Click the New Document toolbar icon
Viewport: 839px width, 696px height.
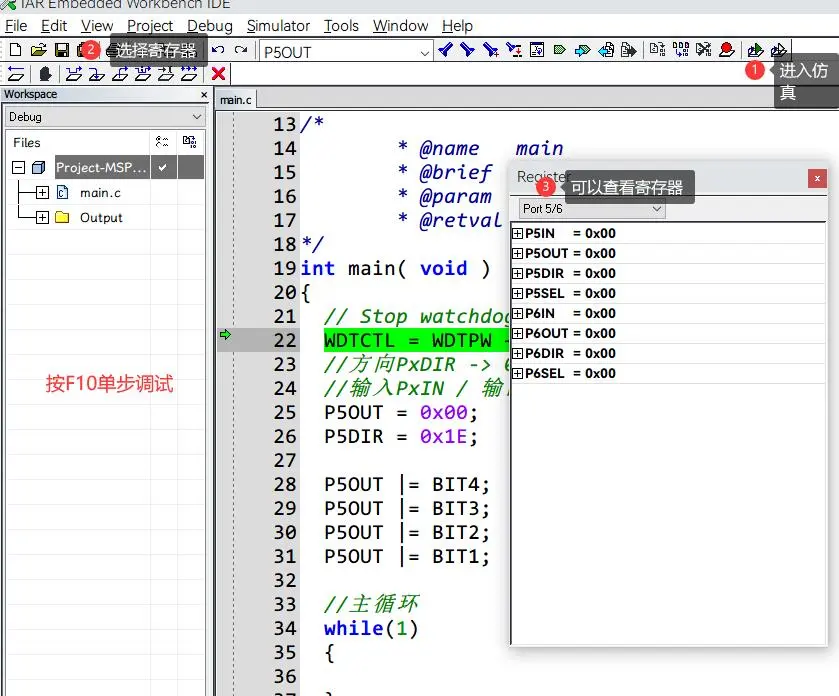pyautogui.click(x=15, y=49)
